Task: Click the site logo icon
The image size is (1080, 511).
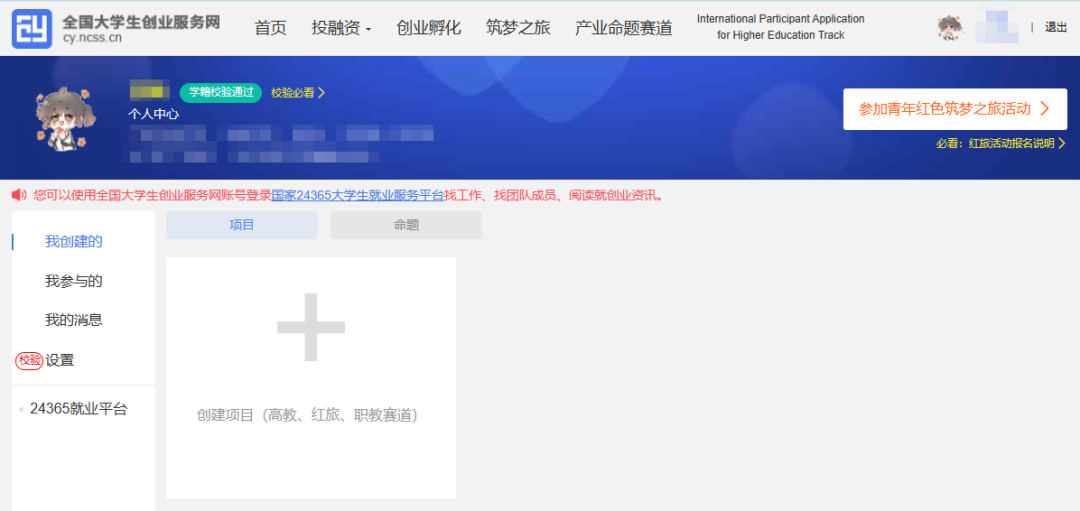Action: pyautogui.click(x=31, y=28)
